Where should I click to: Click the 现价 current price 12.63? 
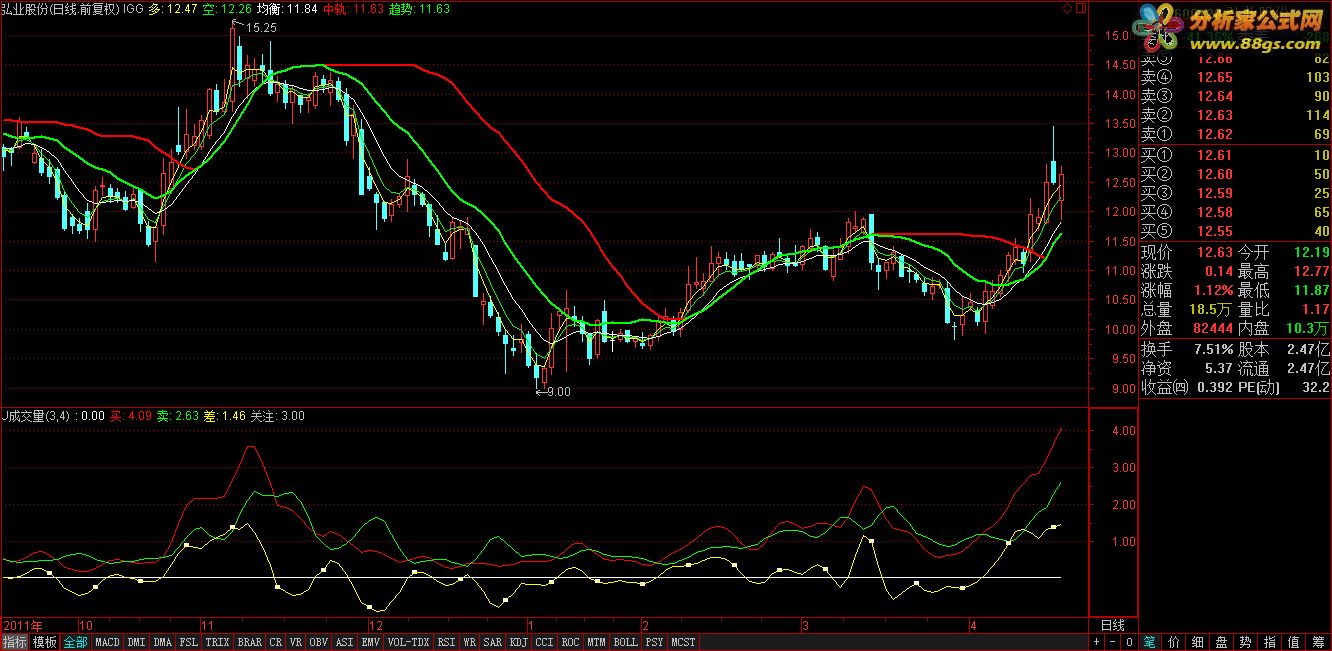(1214, 253)
